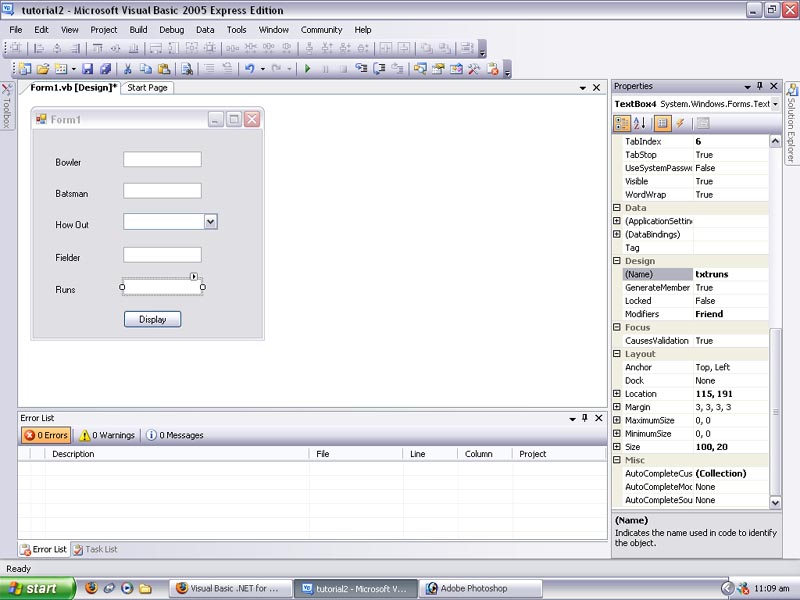Click the Copy toolbar icon
This screenshot has height=600, width=800.
pyautogui.click(x=146, y=69)
